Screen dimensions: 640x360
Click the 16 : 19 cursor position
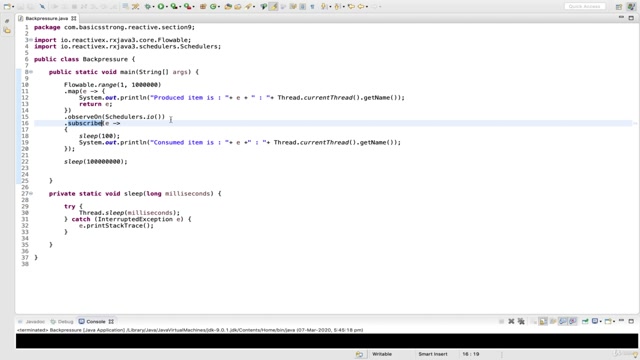click(x=471, y=354)
